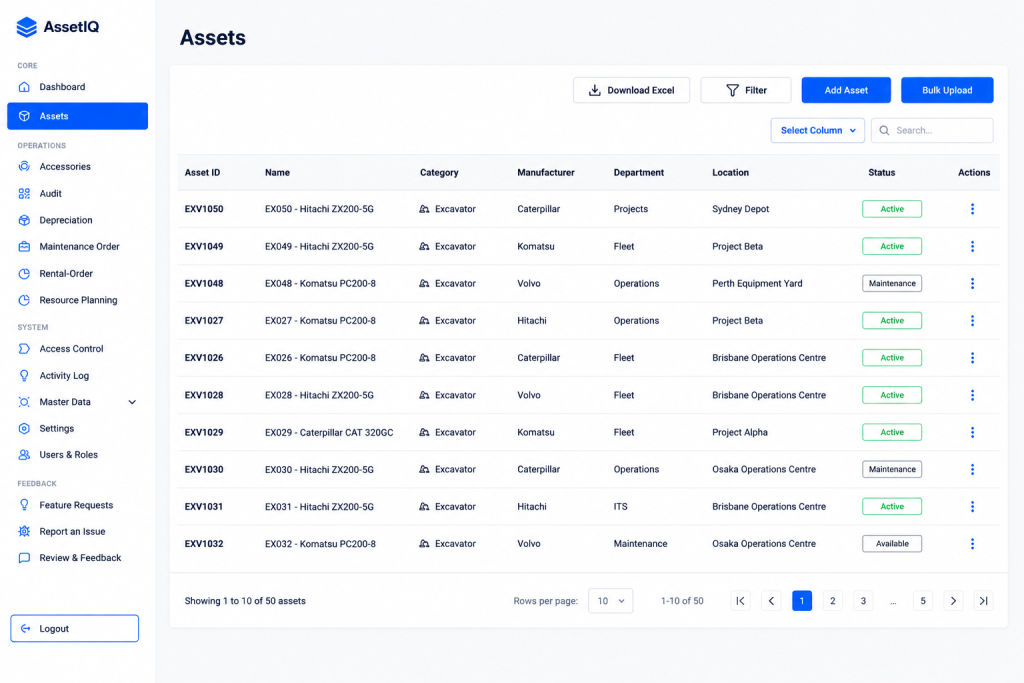Click the AssetIQ logo icon

point(26,27)
